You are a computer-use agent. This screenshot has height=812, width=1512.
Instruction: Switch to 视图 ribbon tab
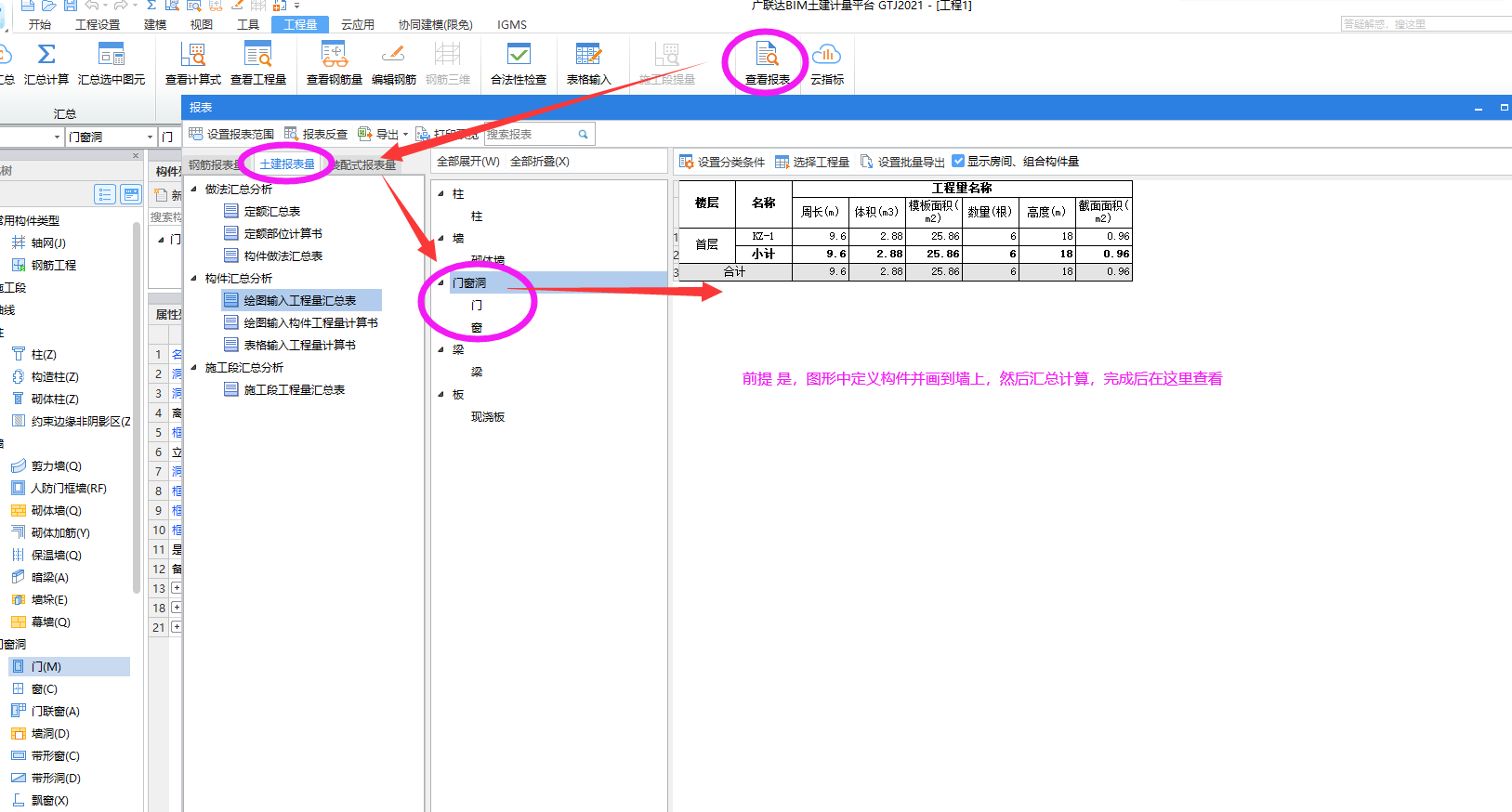pos(201,24)
